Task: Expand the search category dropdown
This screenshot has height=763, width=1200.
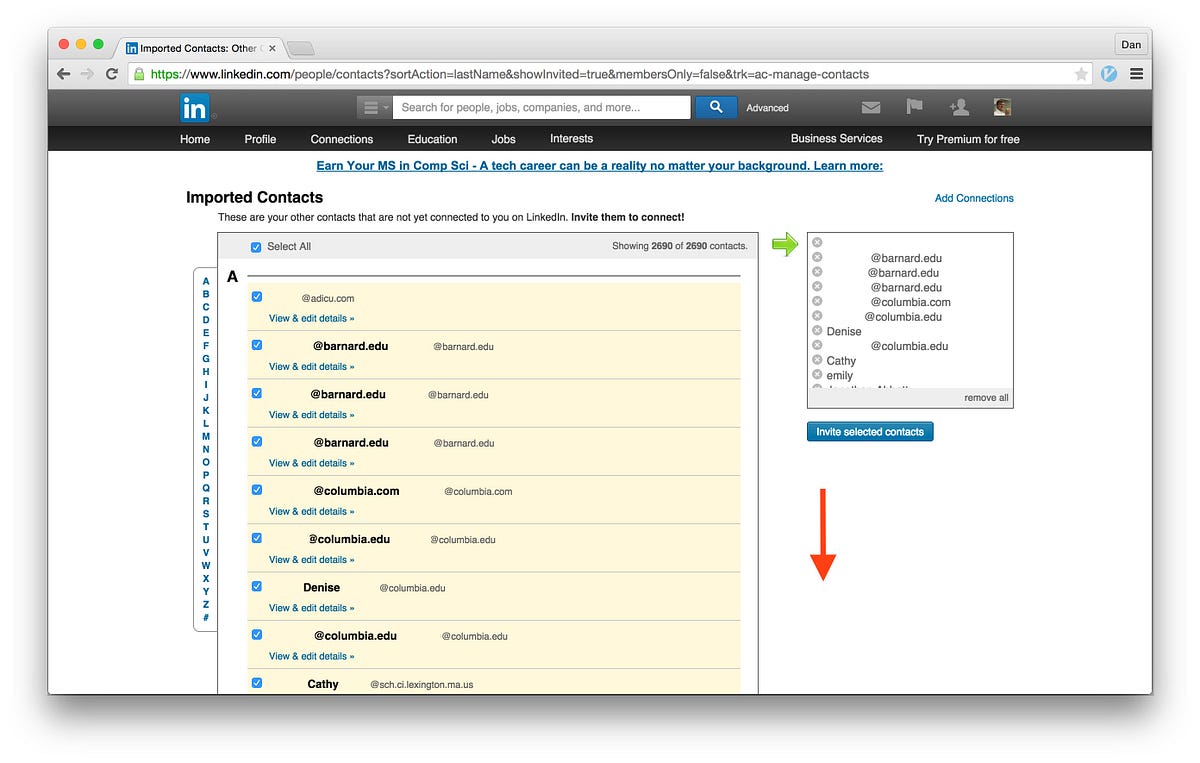Action: pyautogui.click(x=375, y=107)
